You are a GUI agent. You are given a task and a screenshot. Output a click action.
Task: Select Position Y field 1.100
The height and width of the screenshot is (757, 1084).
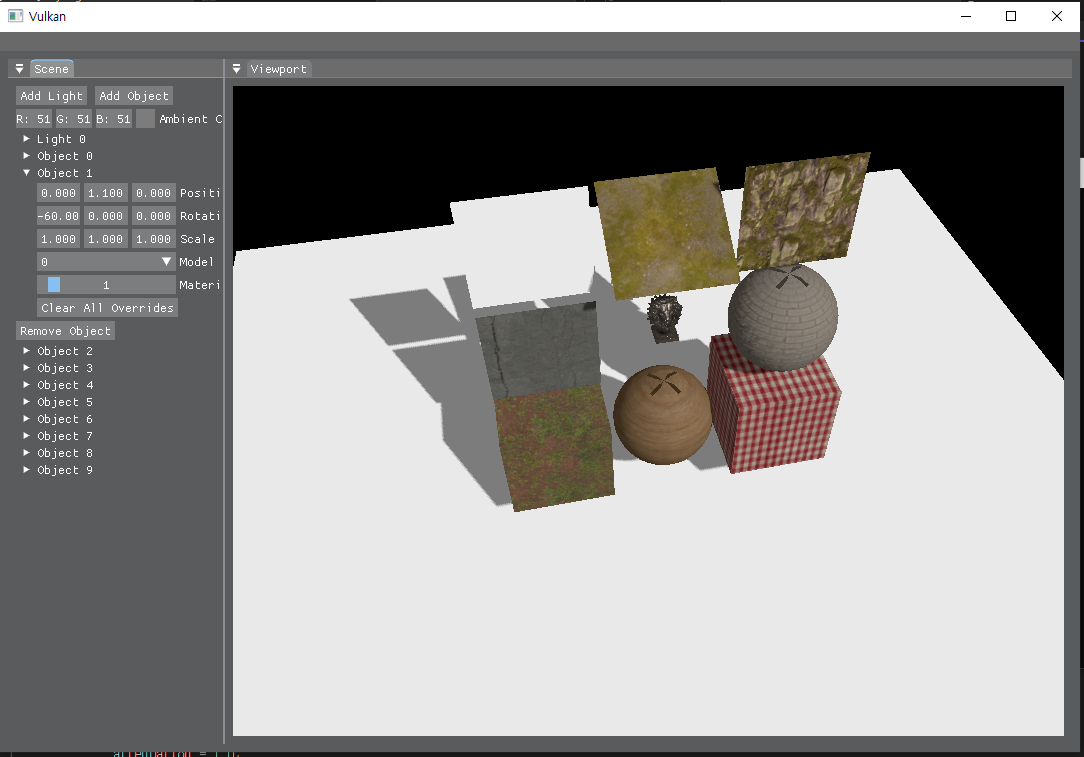pyautogui.click(x=106, y=193)
